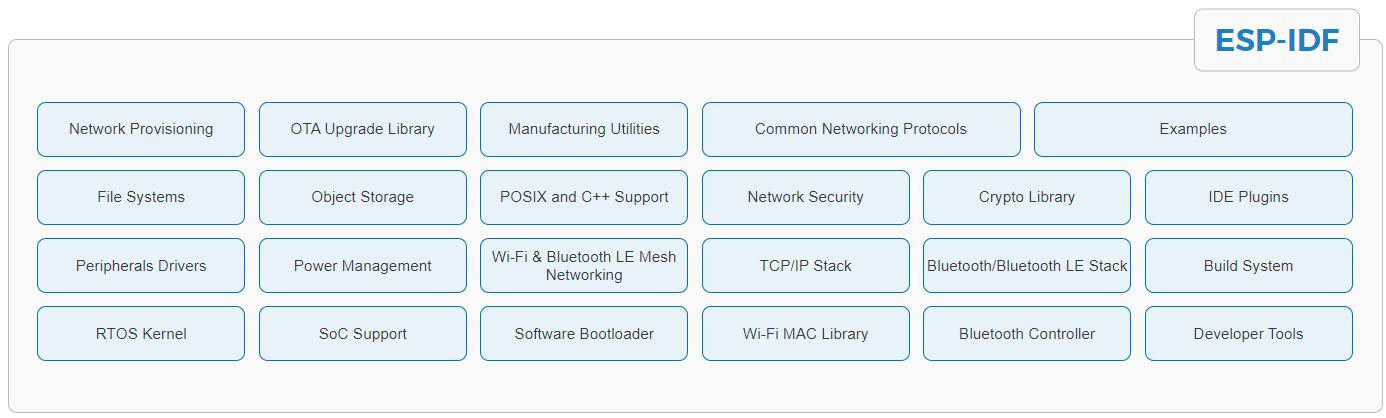Open the Examples block
1386x418 pixels.
point(1193,129)
